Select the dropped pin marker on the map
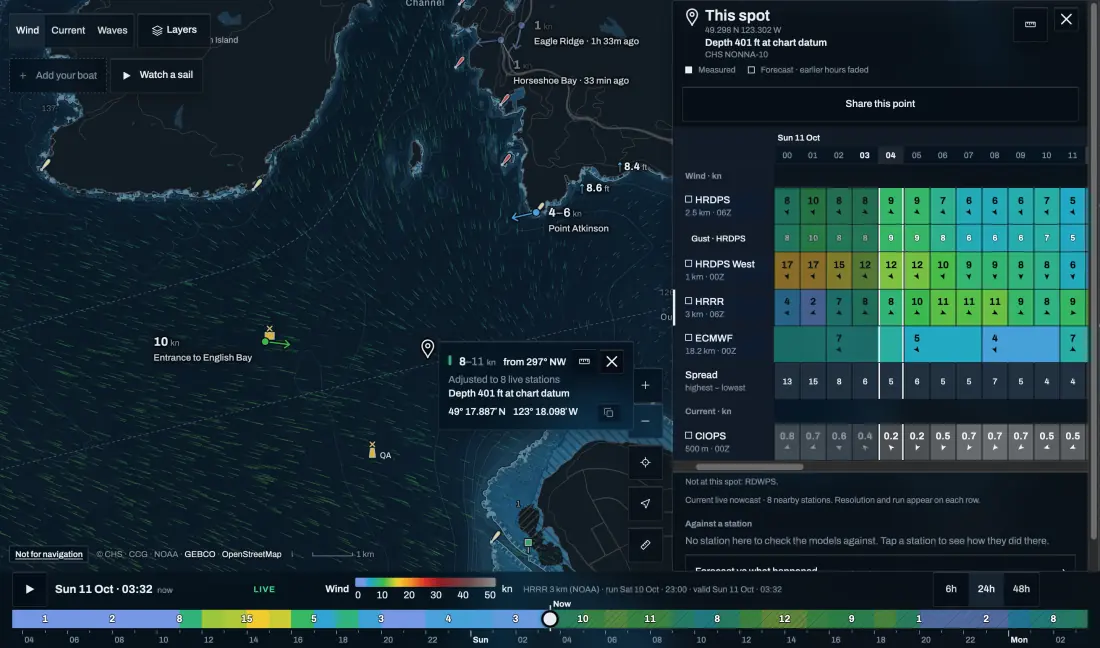 pyautogui.click(x=427, y=348)
